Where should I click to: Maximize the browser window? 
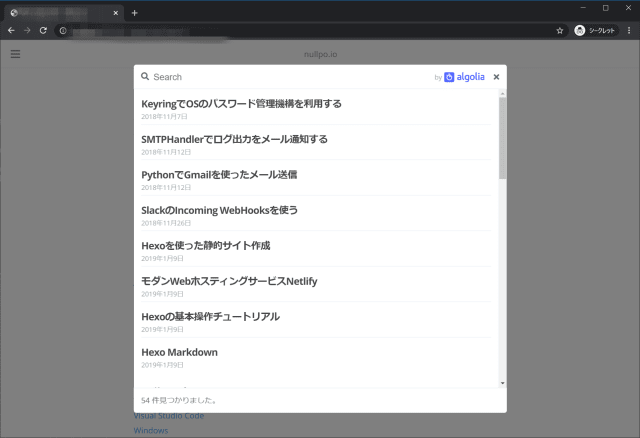[x=606, y=8]
